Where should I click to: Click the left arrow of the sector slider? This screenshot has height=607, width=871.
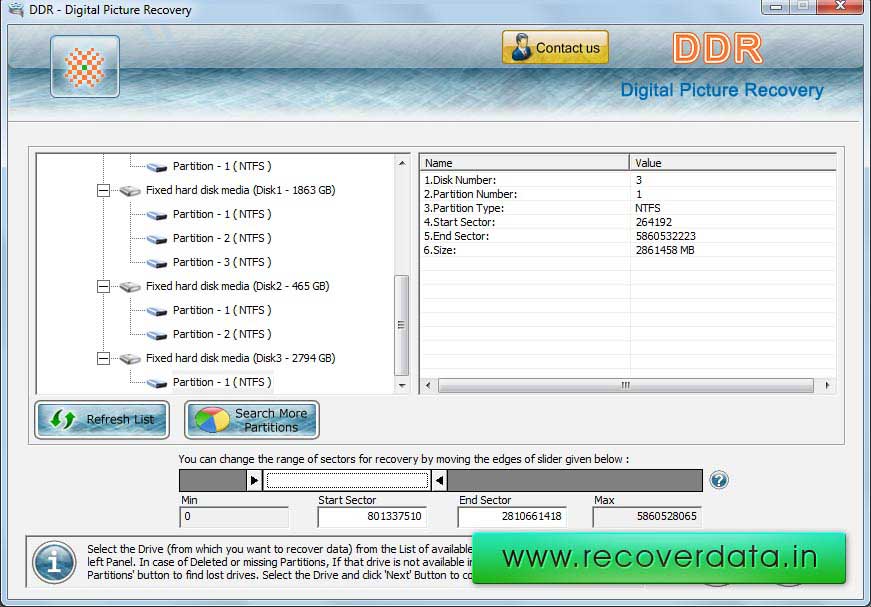coord(438,480)
